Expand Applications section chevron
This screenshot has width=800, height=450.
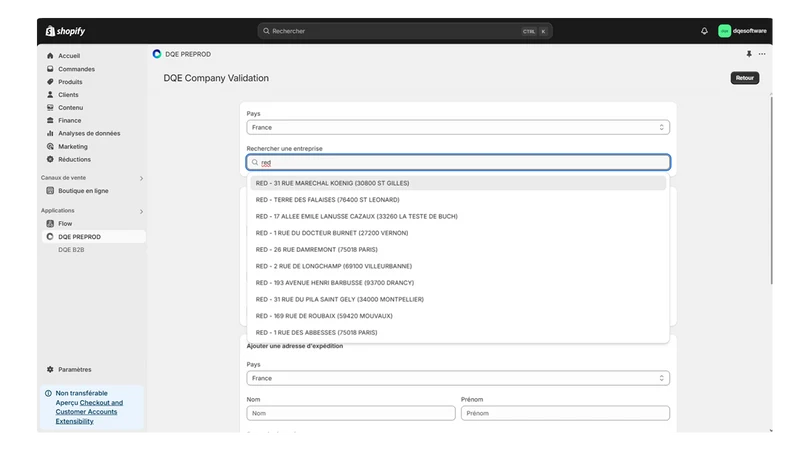pos(141,211)
